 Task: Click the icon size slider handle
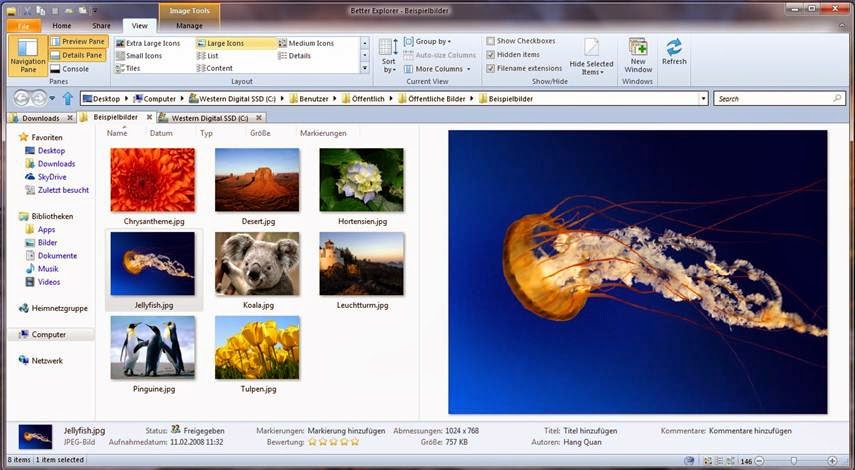click(794, 461)
